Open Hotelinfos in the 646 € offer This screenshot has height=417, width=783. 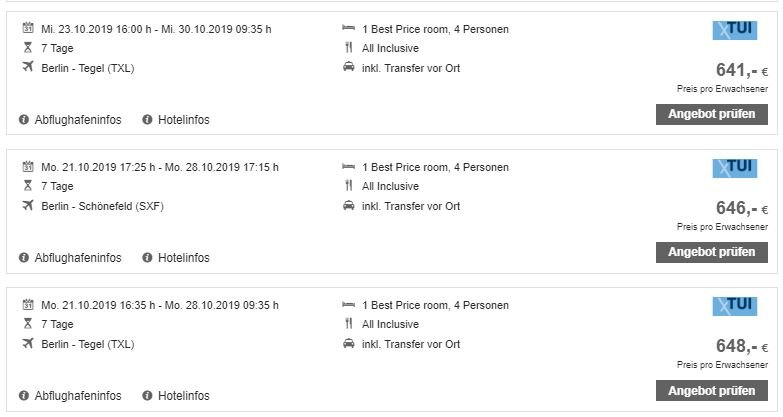pyautogui.click(x=176, y=258)
